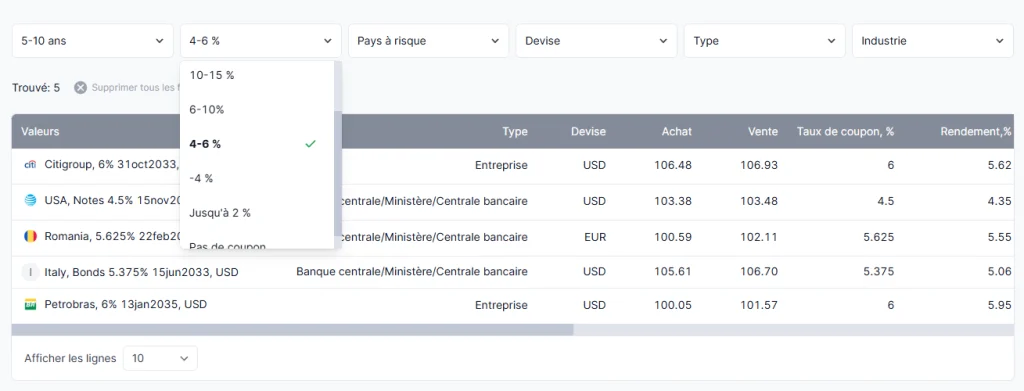Click USA Notes Achat value 103.38
Viewport: 1024px width, 391px height.
coord(673,201)
